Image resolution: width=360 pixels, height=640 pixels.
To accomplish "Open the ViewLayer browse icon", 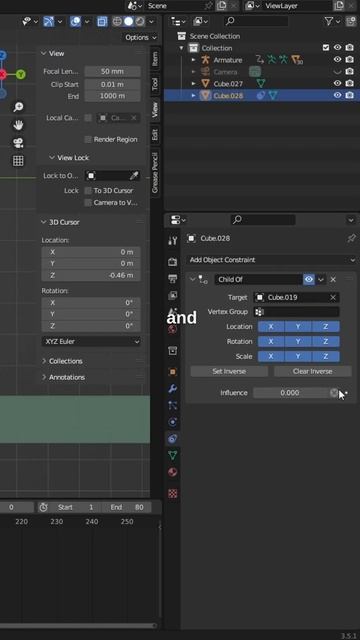I will pos(252,6).
